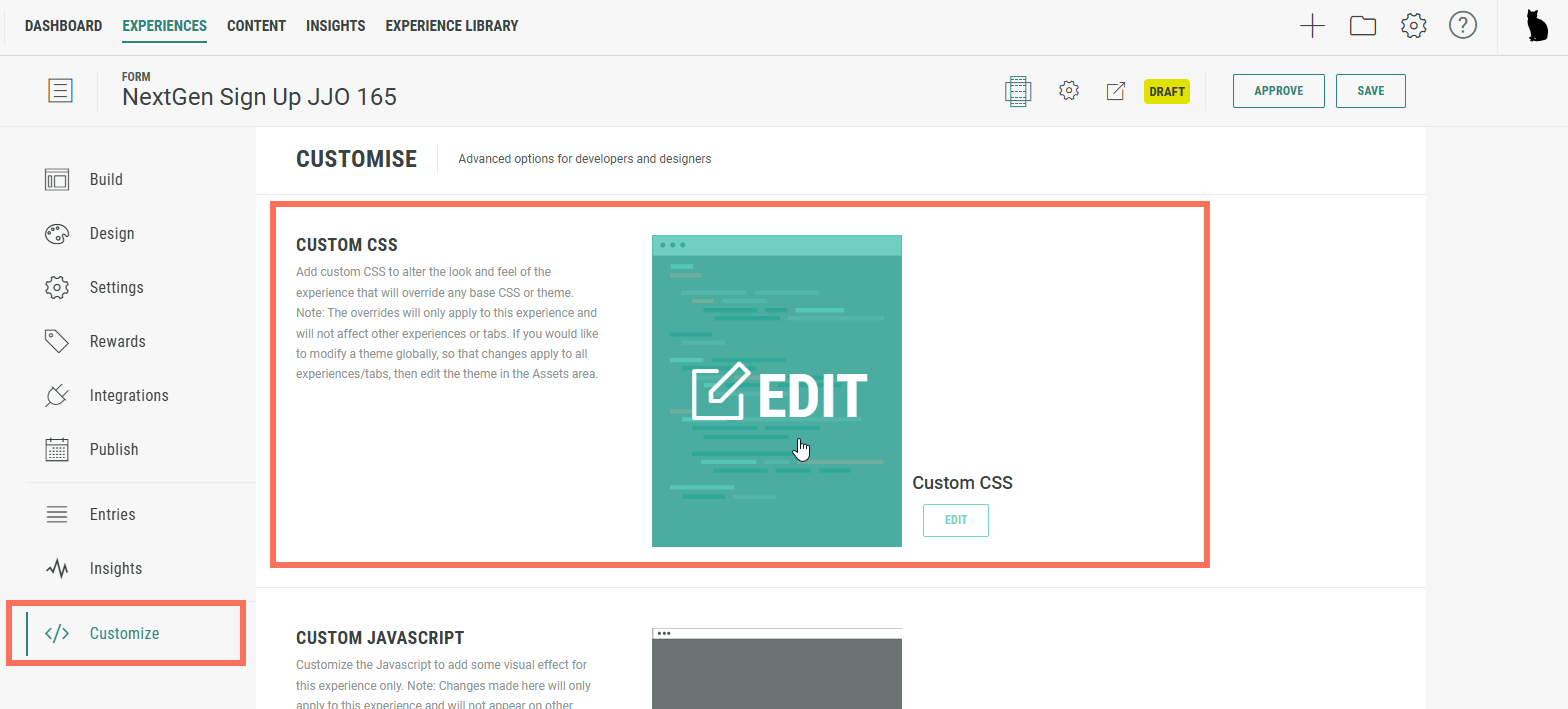
Task: Open the Content tab
Action: (x=256, y=26)
